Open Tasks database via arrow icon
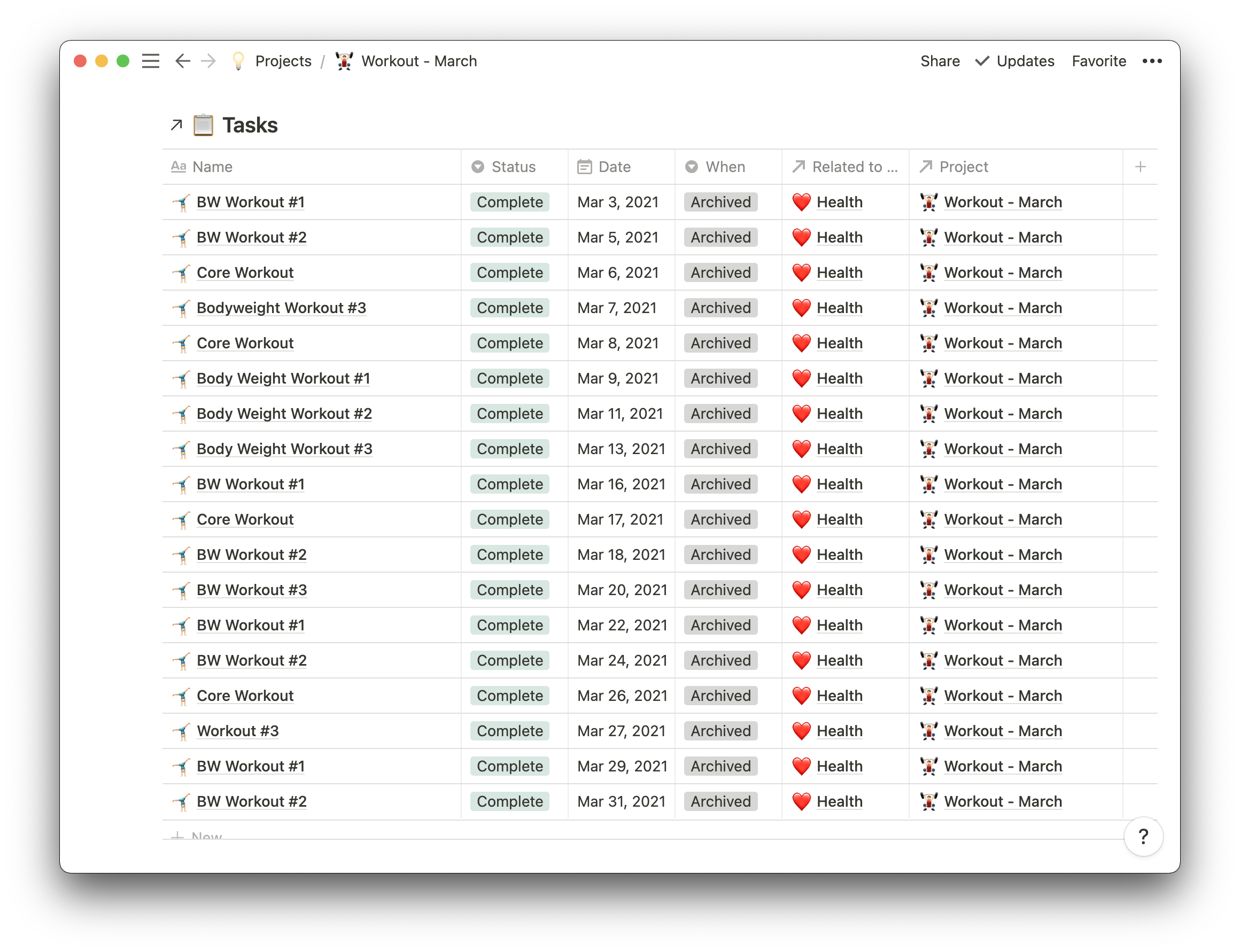 click(176, 125)
